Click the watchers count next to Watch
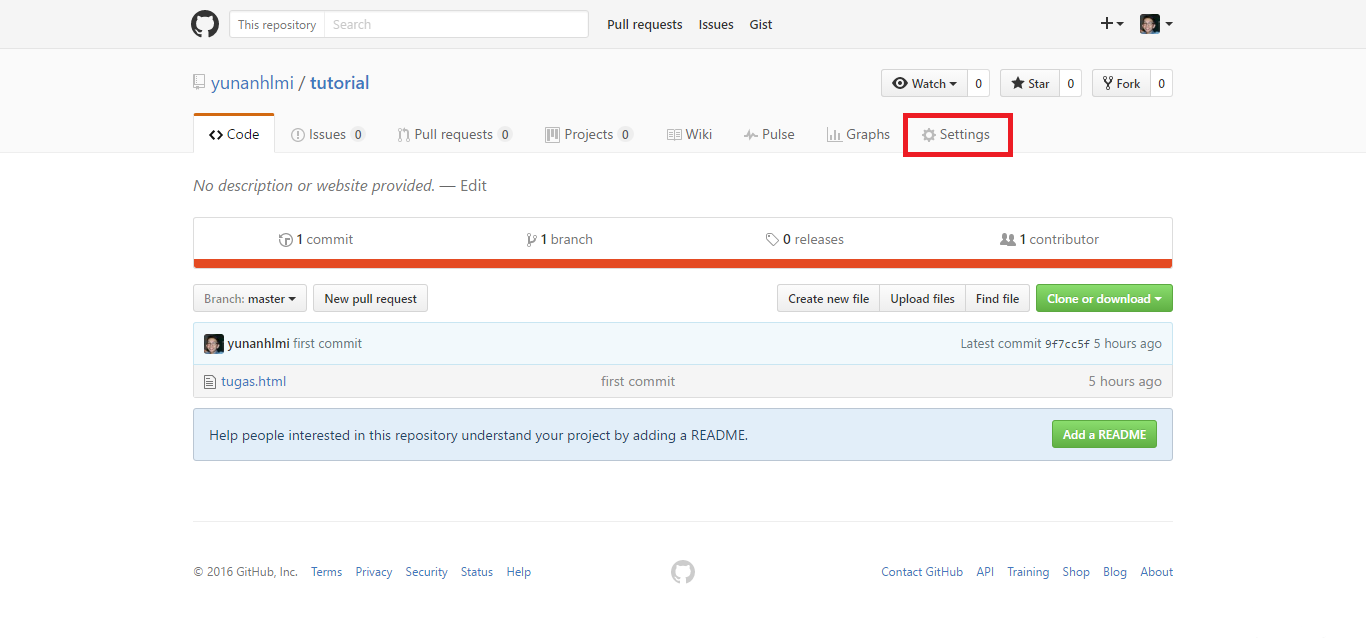 pos(978,83)
